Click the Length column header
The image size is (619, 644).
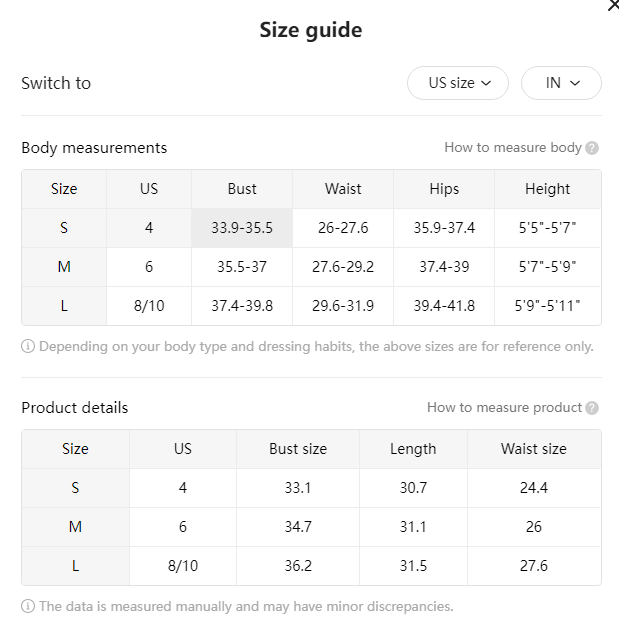413,449
